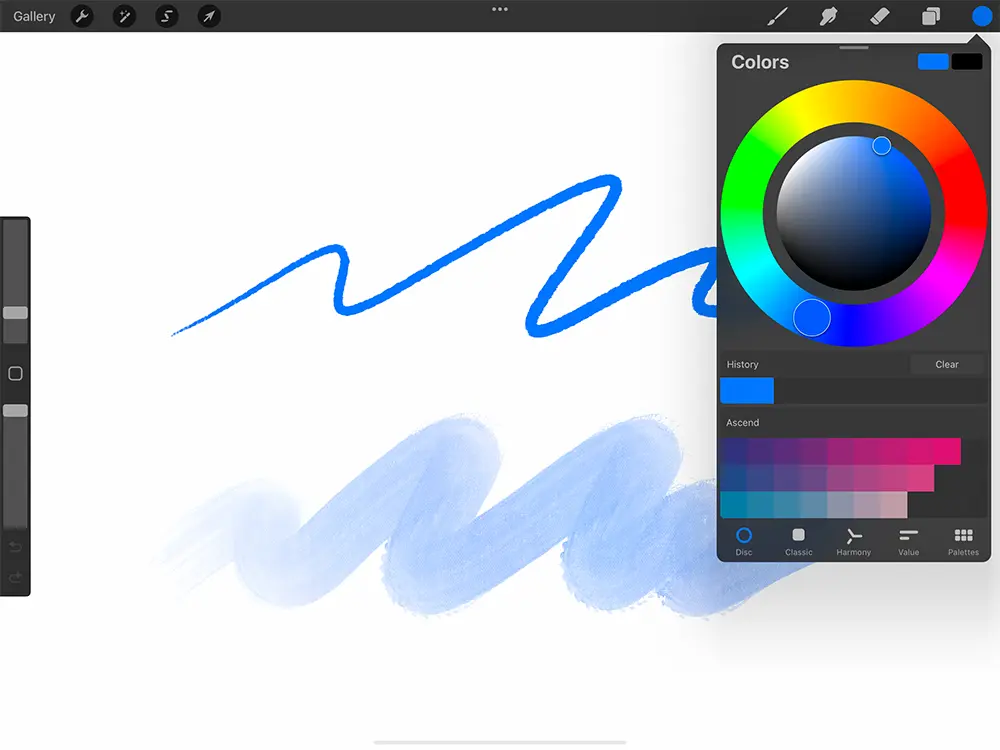Image resolution: width=1000 pixels, height=750 pixels.
Task: Pick the blue swatch in History
Action: tap(747, 391)
